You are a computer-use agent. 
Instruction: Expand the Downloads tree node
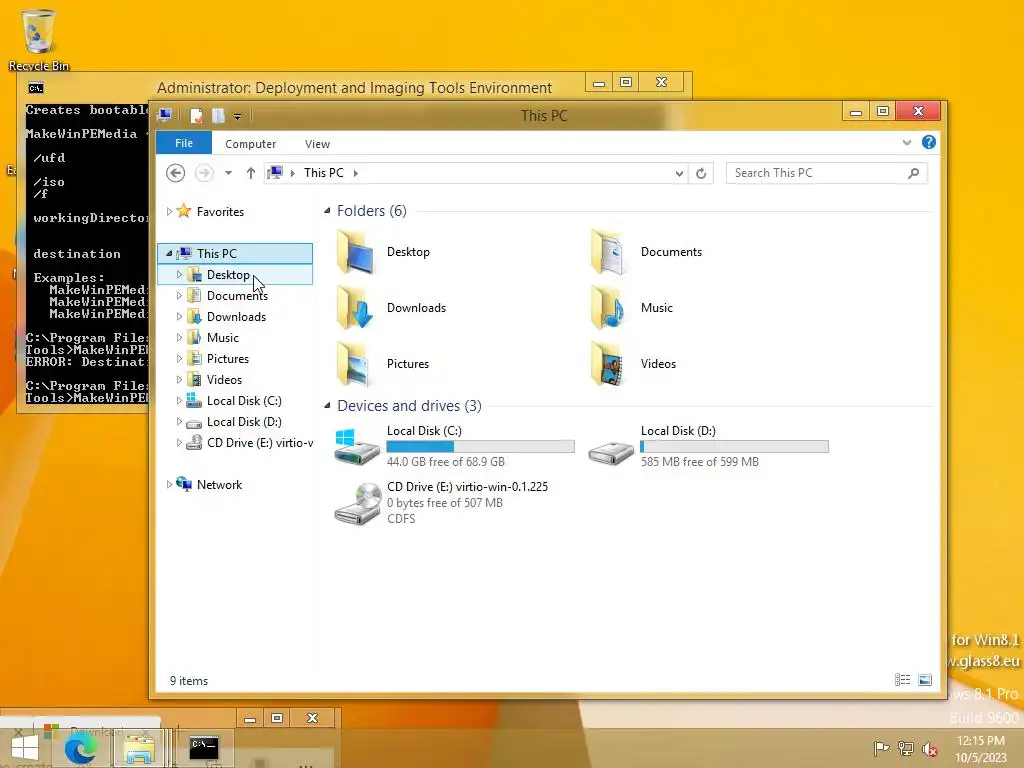[179, 317]
